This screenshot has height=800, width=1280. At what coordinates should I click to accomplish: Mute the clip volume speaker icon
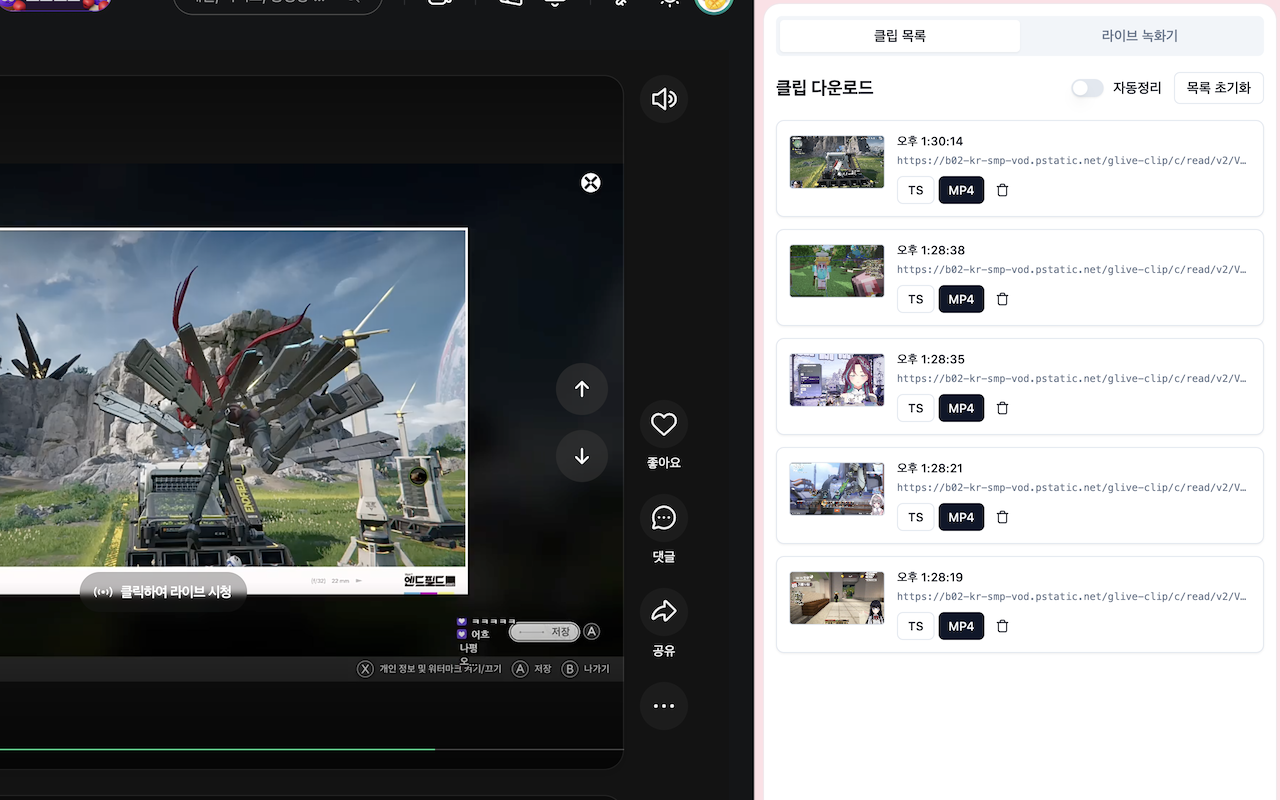pyautogui.click(x=664, y=99)
